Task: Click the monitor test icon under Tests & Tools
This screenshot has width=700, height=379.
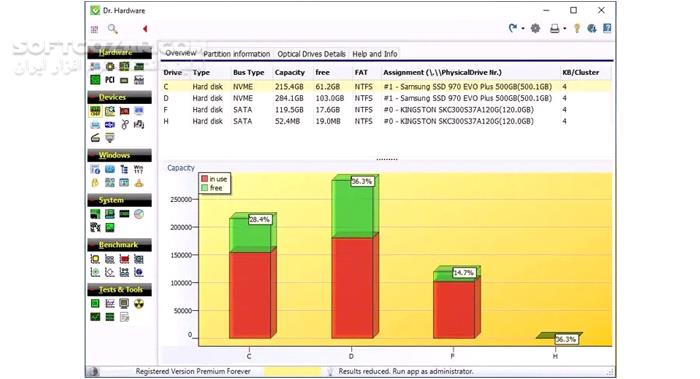Action: click(x=125, y=304)
